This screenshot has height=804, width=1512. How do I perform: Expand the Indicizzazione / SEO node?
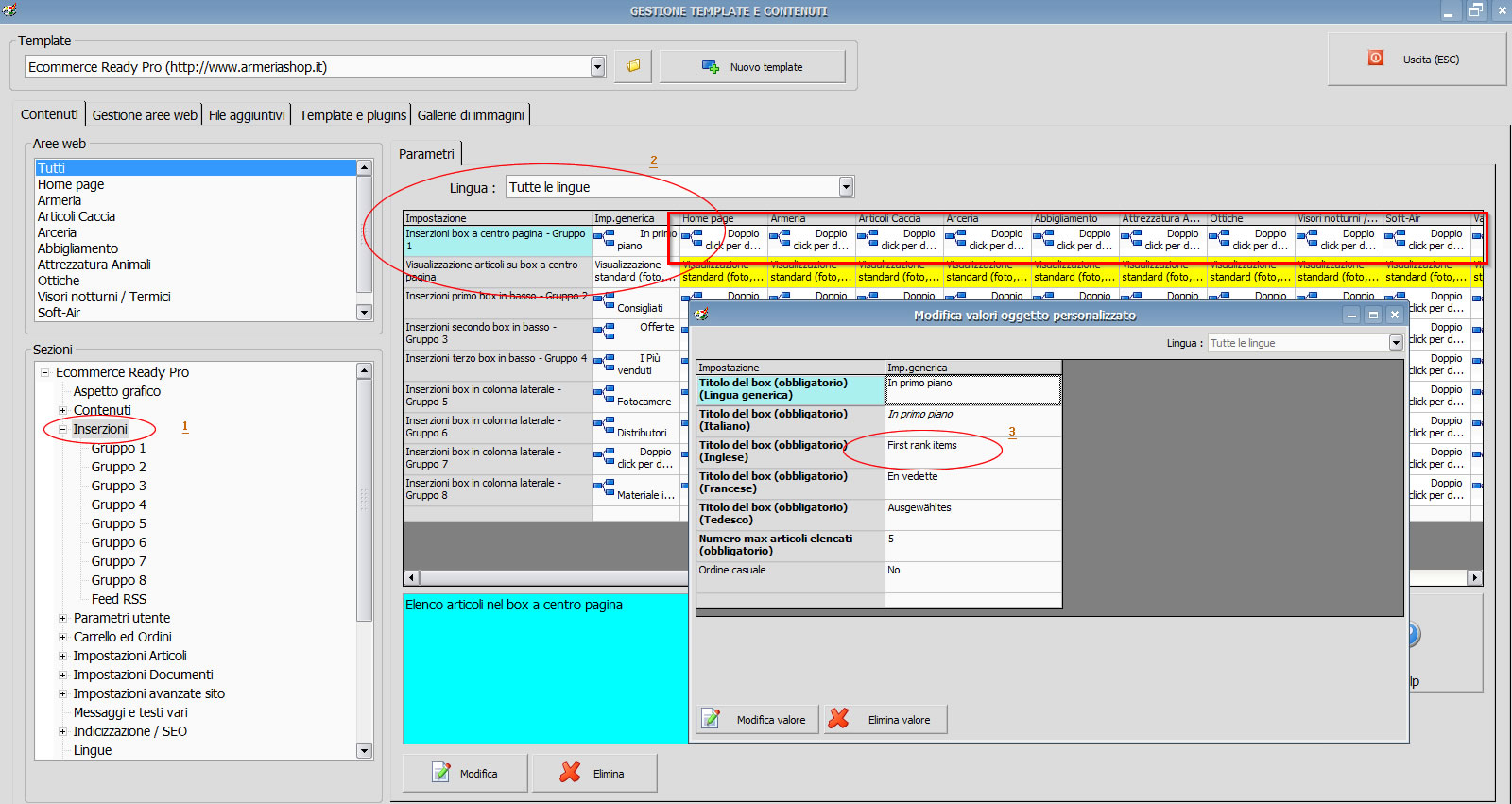tap(63, 731)
